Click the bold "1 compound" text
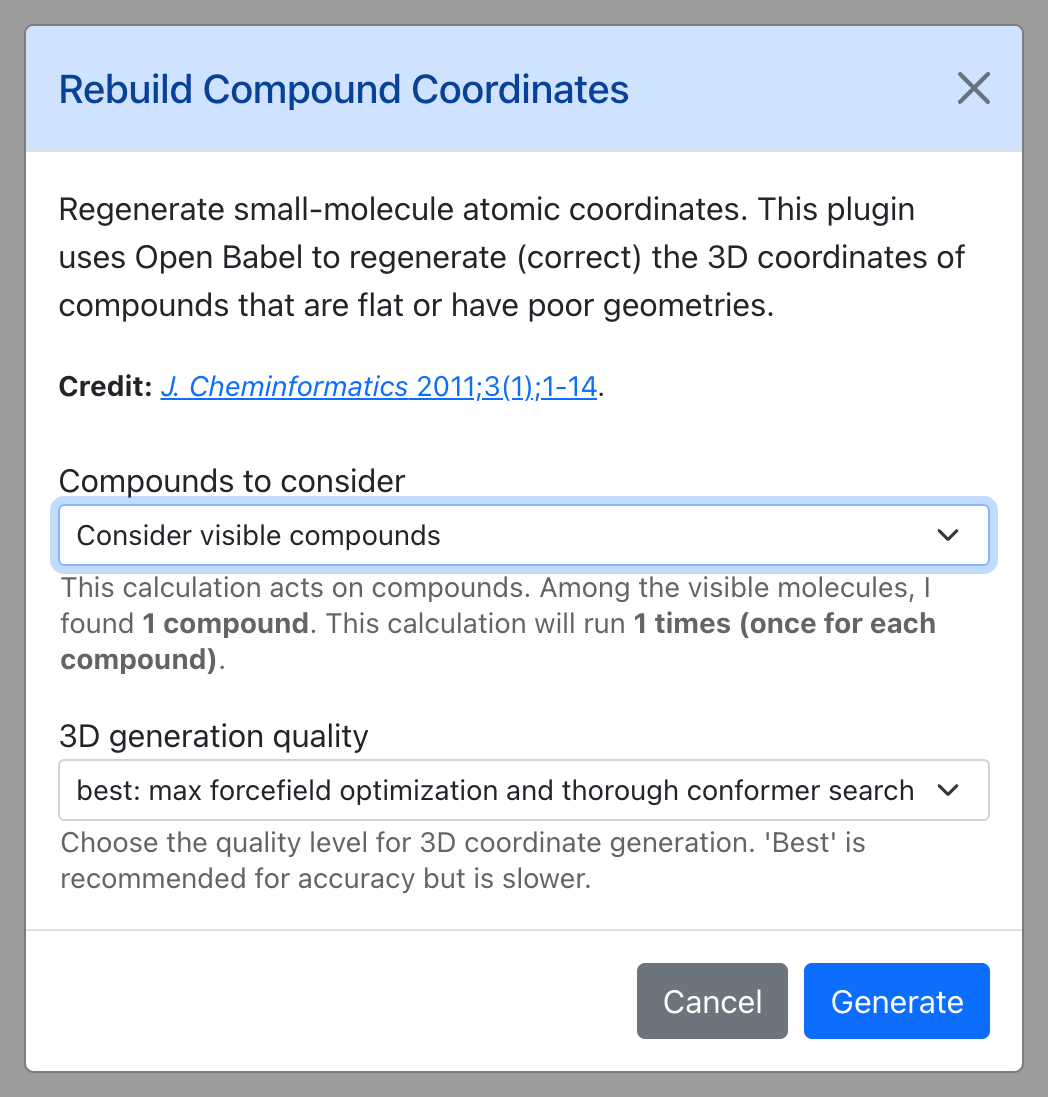Viewport: 1048px width, 1097px height. pyautogui.click(x=225, y=623)
